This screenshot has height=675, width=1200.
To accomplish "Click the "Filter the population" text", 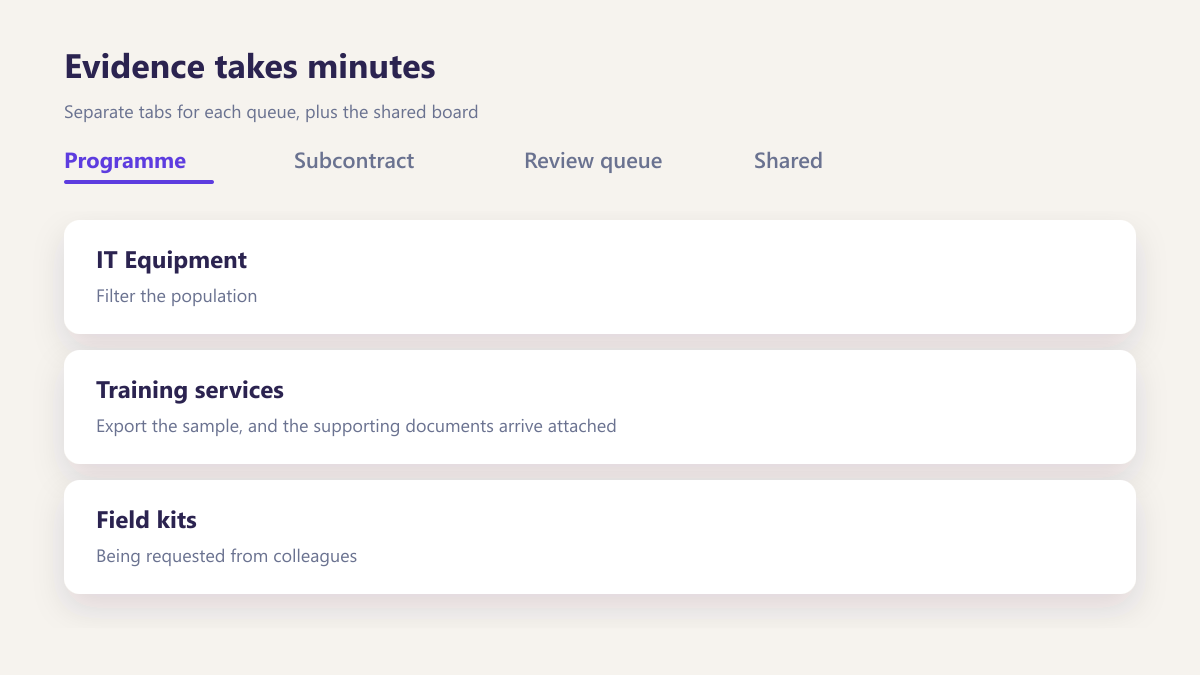I will pyautogui.click(x=176, y=296).
